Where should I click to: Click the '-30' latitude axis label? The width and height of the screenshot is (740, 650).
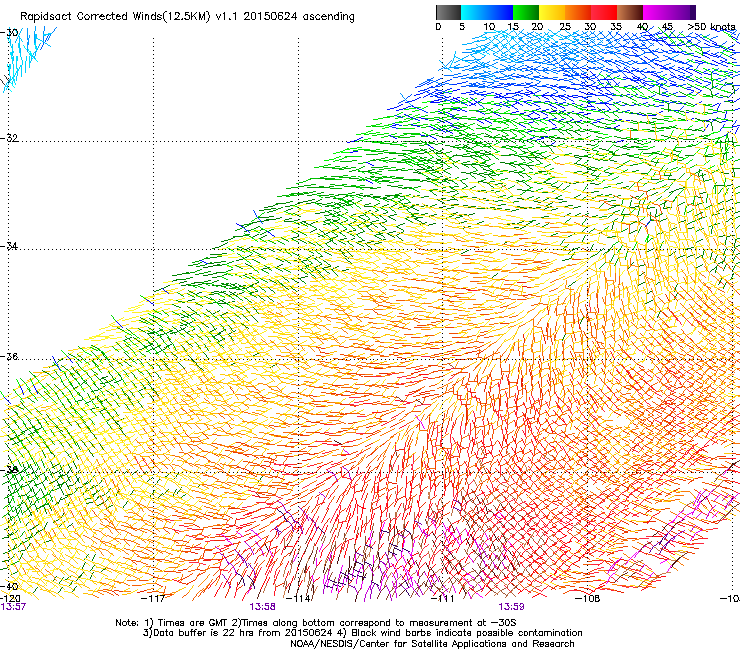[x=9, y=32]
